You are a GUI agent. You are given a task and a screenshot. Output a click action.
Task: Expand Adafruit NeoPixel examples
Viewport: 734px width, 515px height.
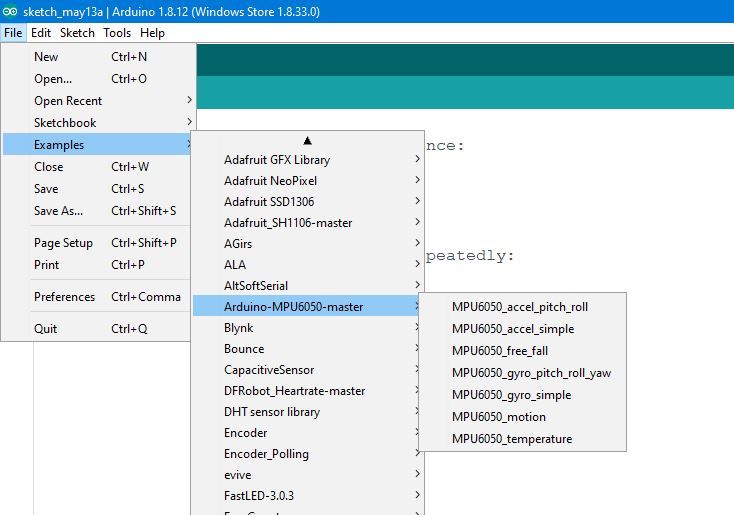point(308,181)
